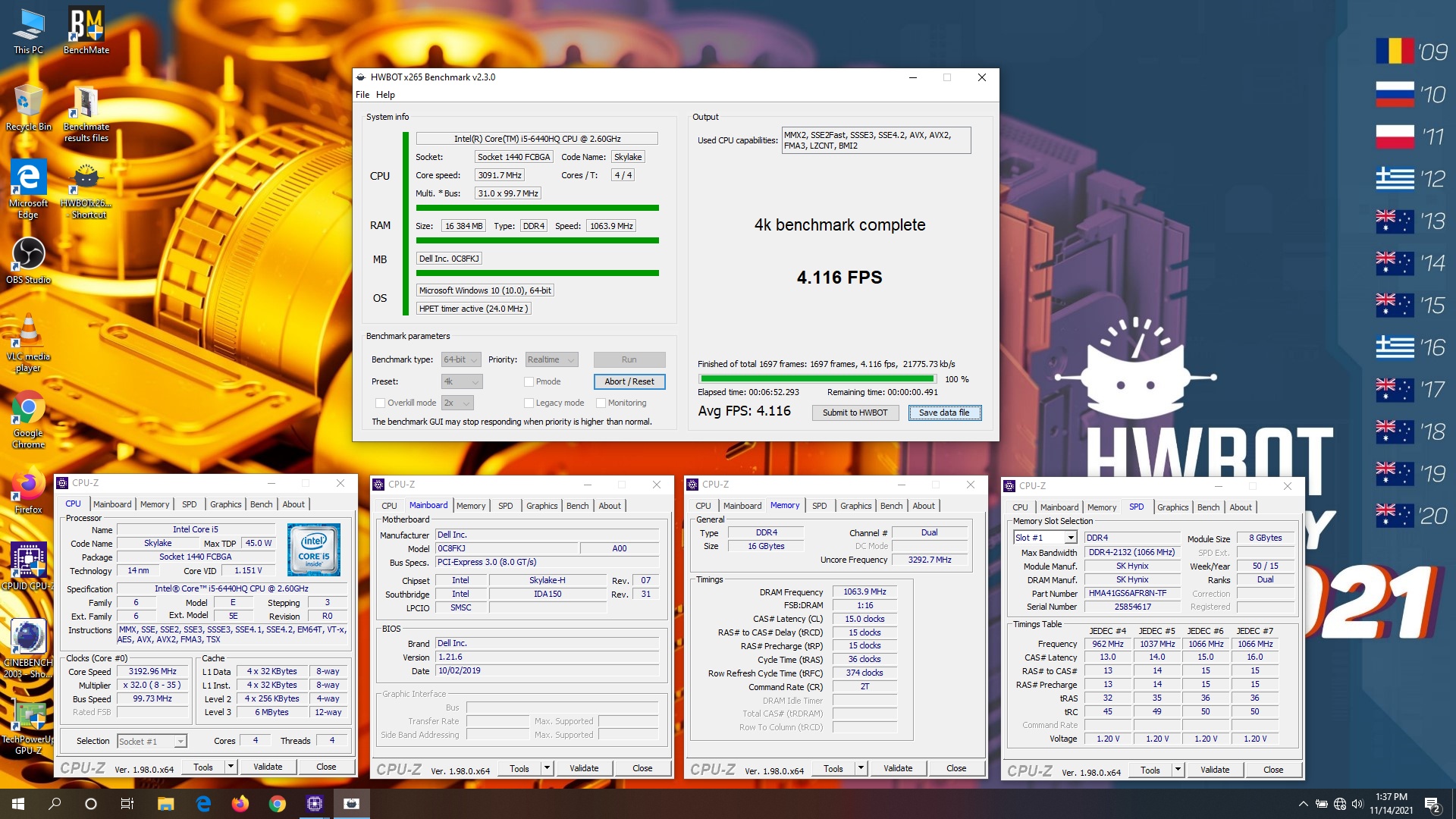Screen dimensions: 1456x819
Task: Open Cortana circle in taskbar
Action: coord(91,804)
